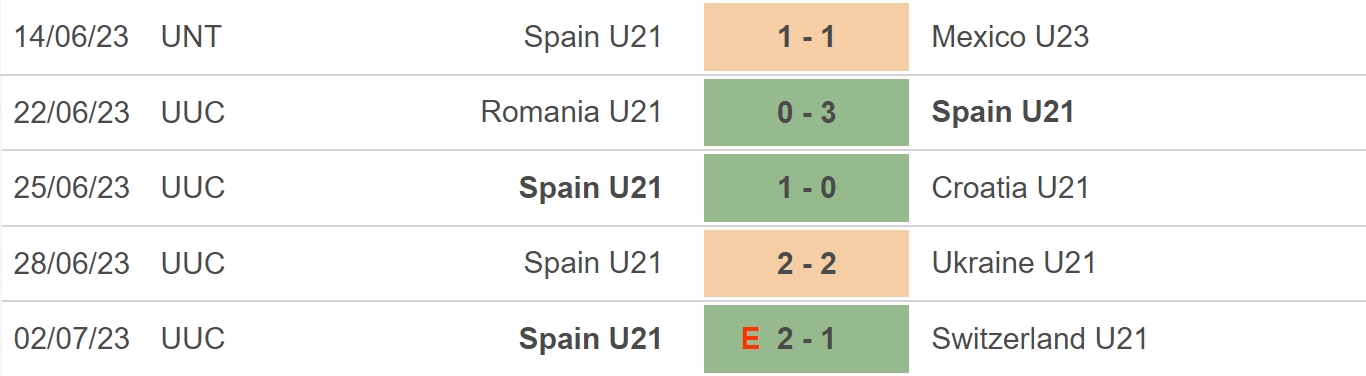Click Spain U21 in the 28/06/23 row
The image size is (1366, 376).
593,263
